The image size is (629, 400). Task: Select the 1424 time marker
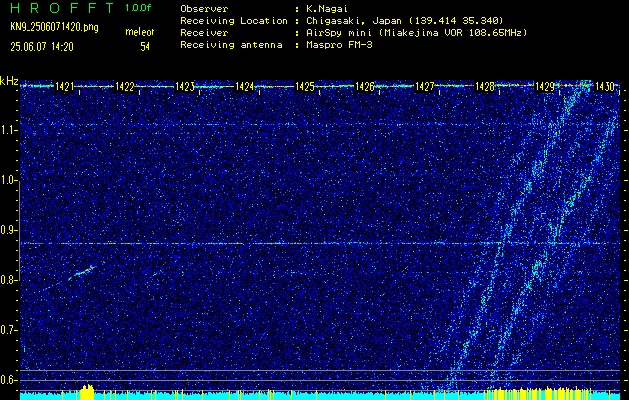pyautogui.click(x=244, y=86)
